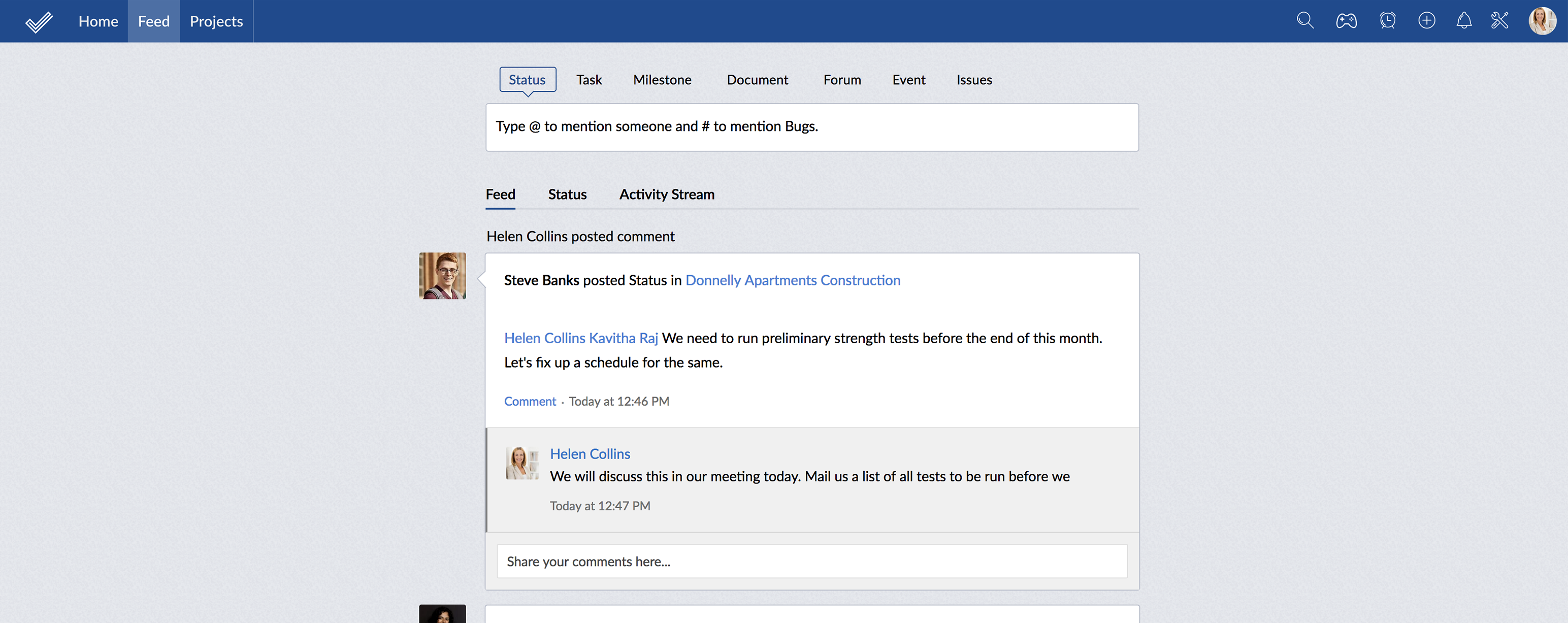Image resolution: width=1568 pixels, height=623 pixels.
Task: Open the Projects menu
Action: point(216,21)
